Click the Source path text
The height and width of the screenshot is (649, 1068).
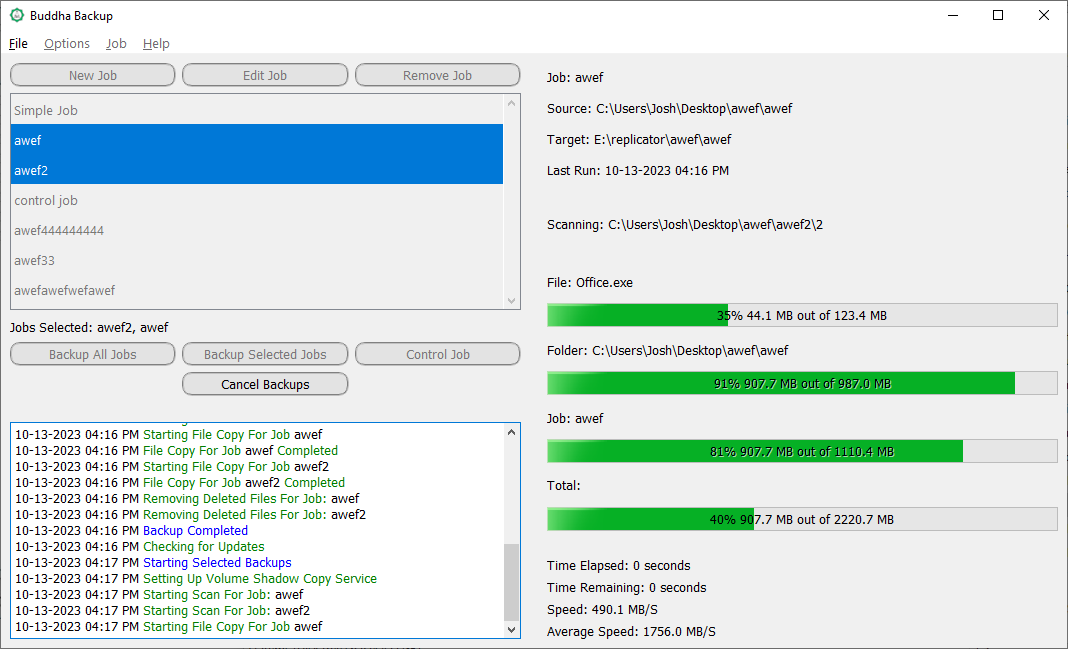(669, 109)
